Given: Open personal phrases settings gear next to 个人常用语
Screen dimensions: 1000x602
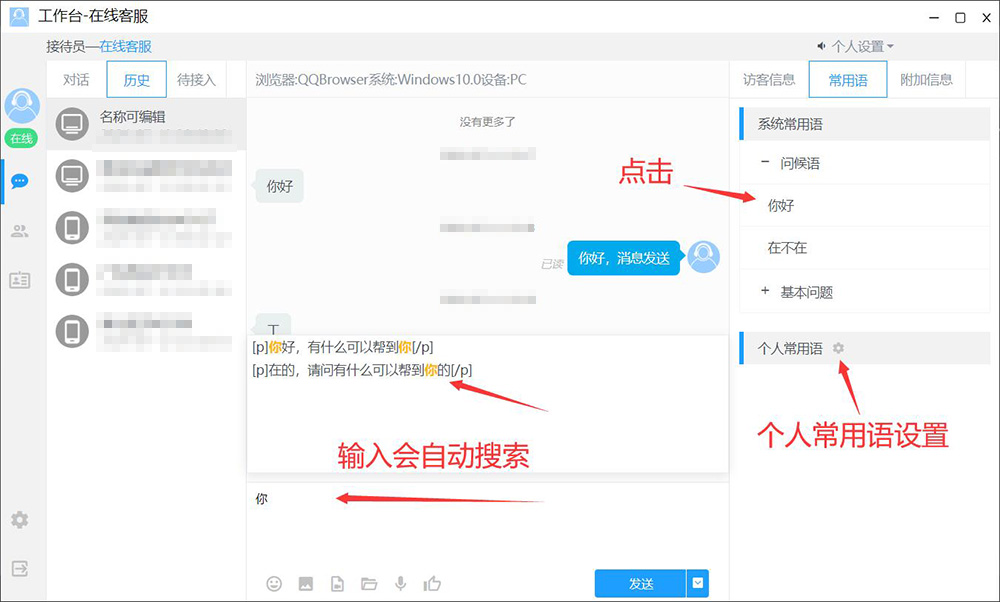Looking at the screenshot, I should coord(839,348).
